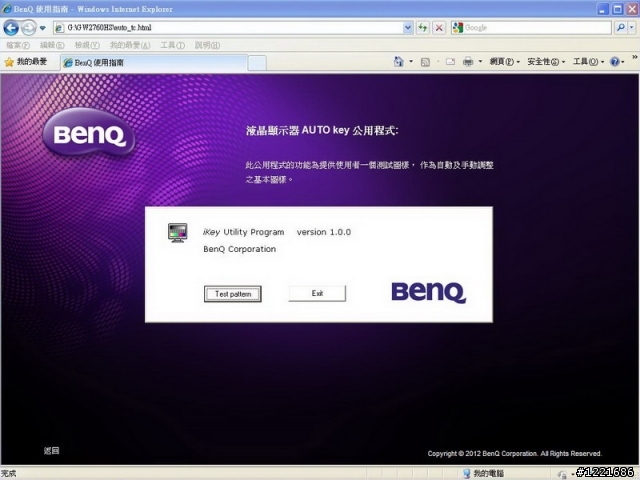The width and height of the screenshot is (640, 480).
Task: Click the Help question mark icon
Action: coord(615,62)
